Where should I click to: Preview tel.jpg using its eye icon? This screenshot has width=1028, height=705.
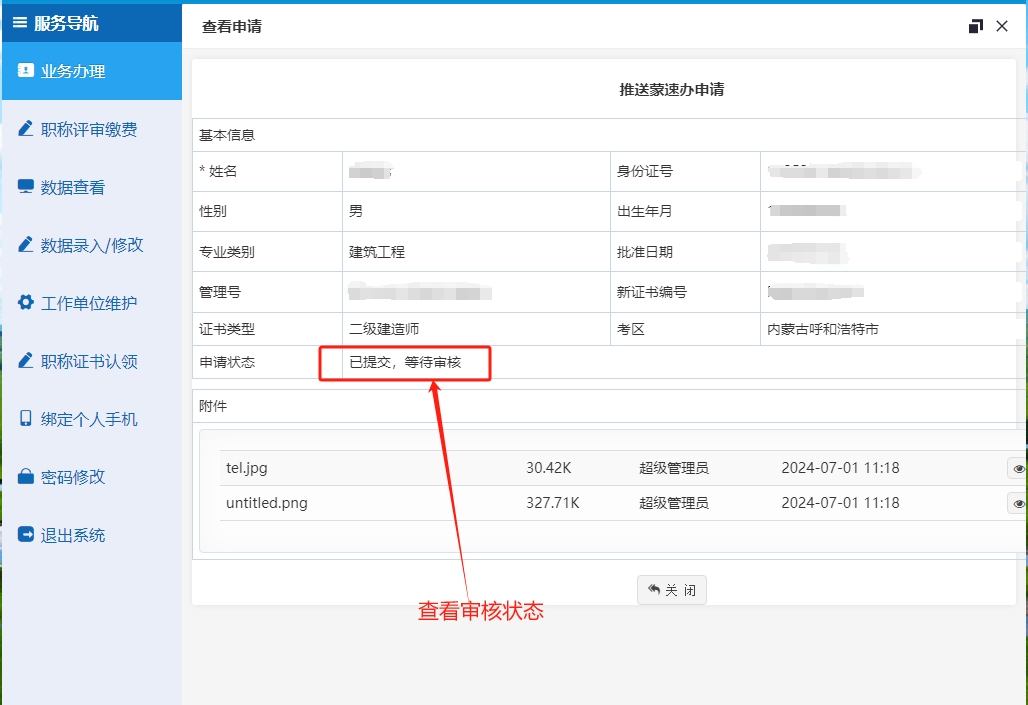click(x=1018, y=468)
